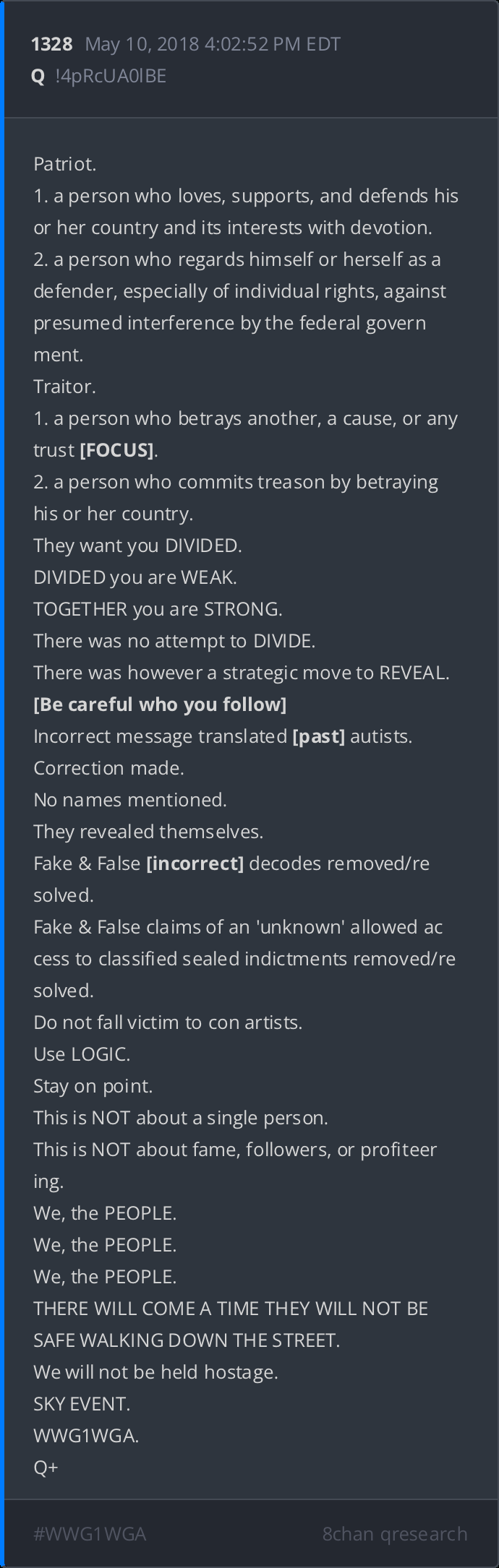Screen dimensions: 499x1568
Task: Click the 'SKY EVENT.' line
Action: coord(82,1404)
